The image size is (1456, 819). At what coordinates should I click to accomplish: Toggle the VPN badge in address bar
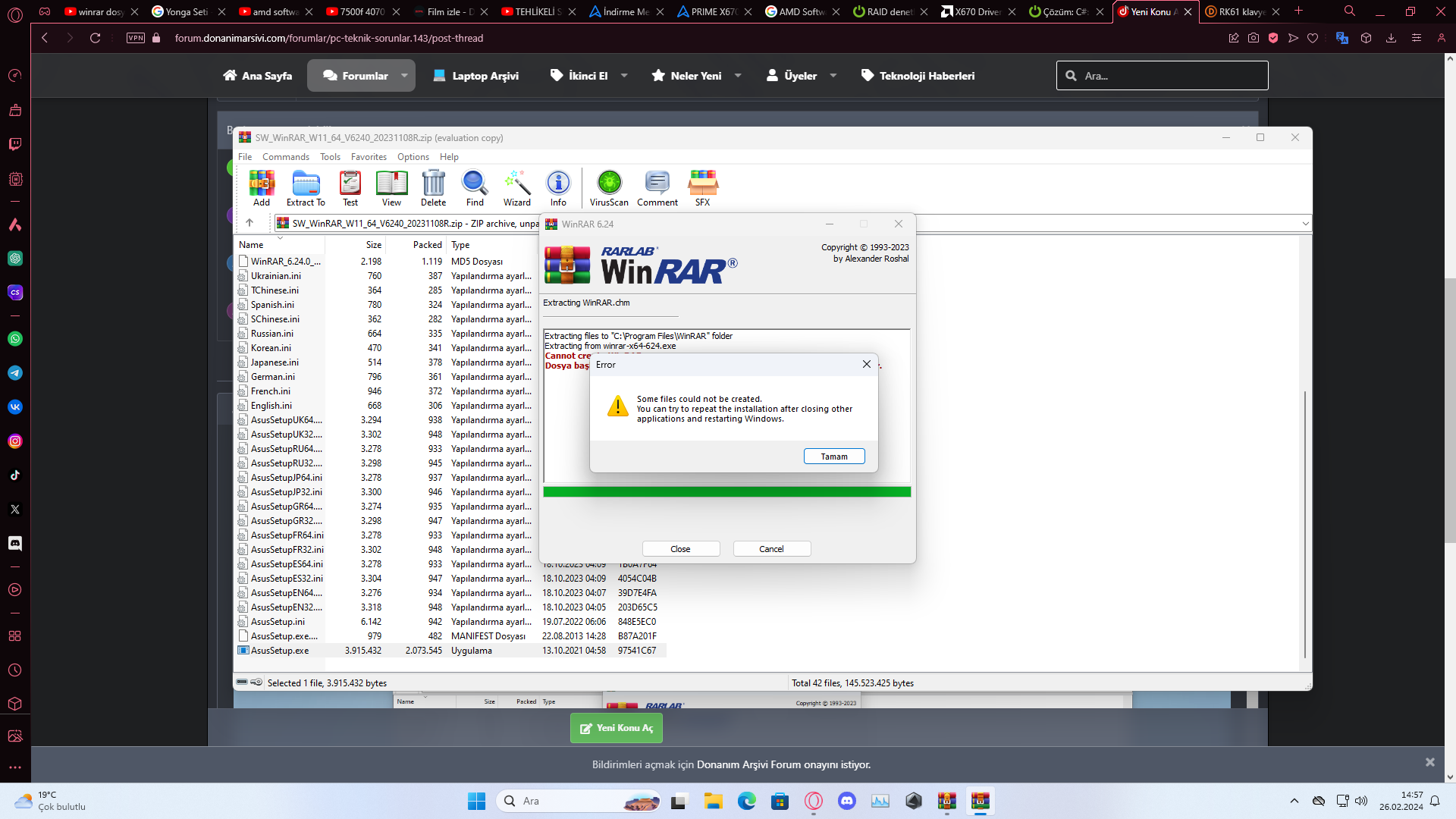136,38
